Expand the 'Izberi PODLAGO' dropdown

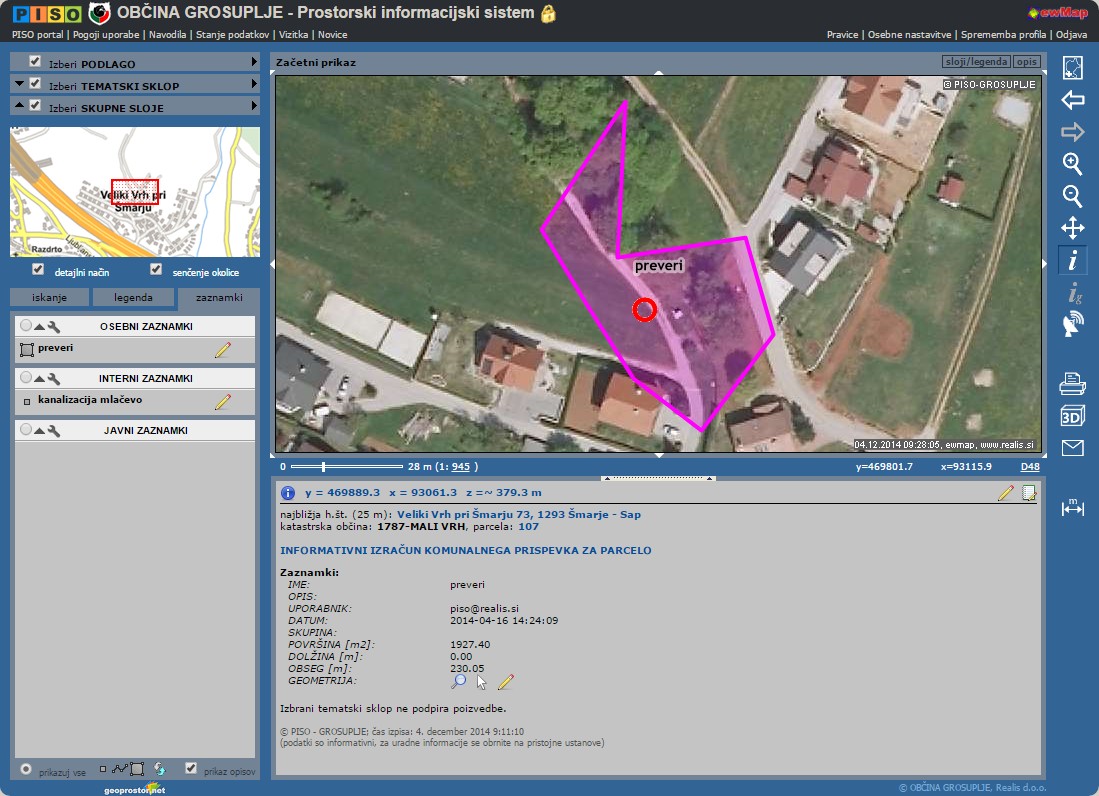click(254, 62)
